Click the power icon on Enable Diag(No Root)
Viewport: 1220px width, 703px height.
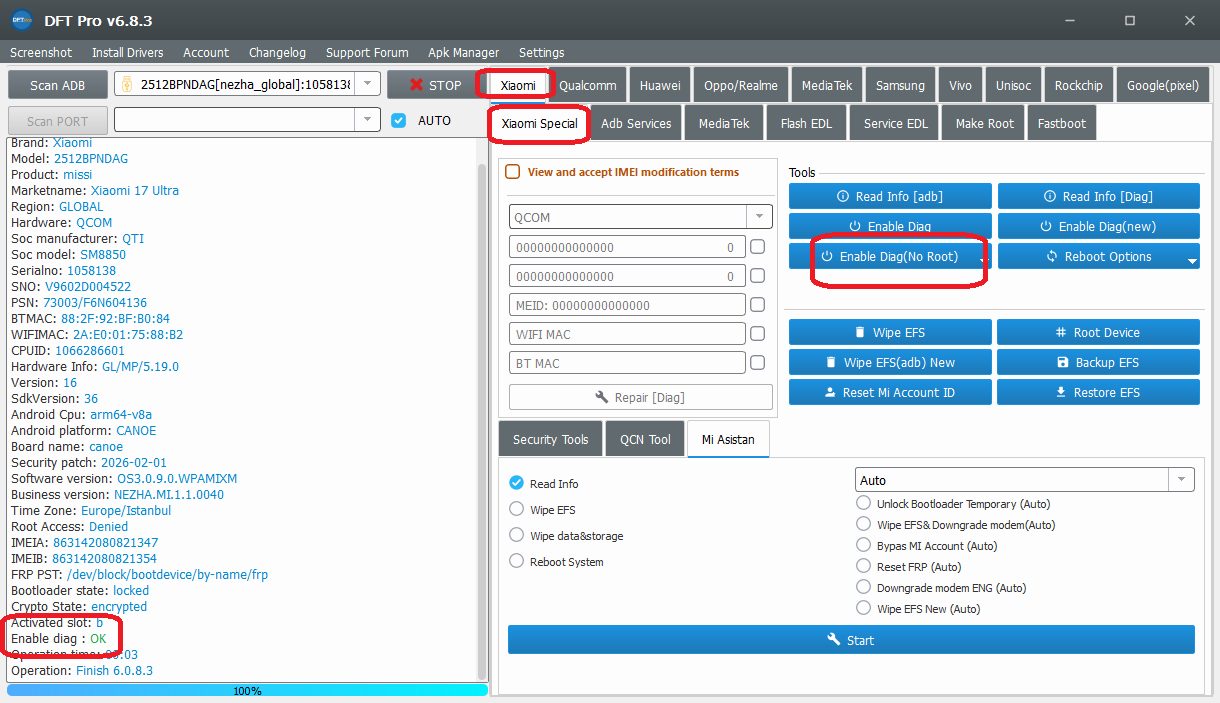[x=827, y=256]
